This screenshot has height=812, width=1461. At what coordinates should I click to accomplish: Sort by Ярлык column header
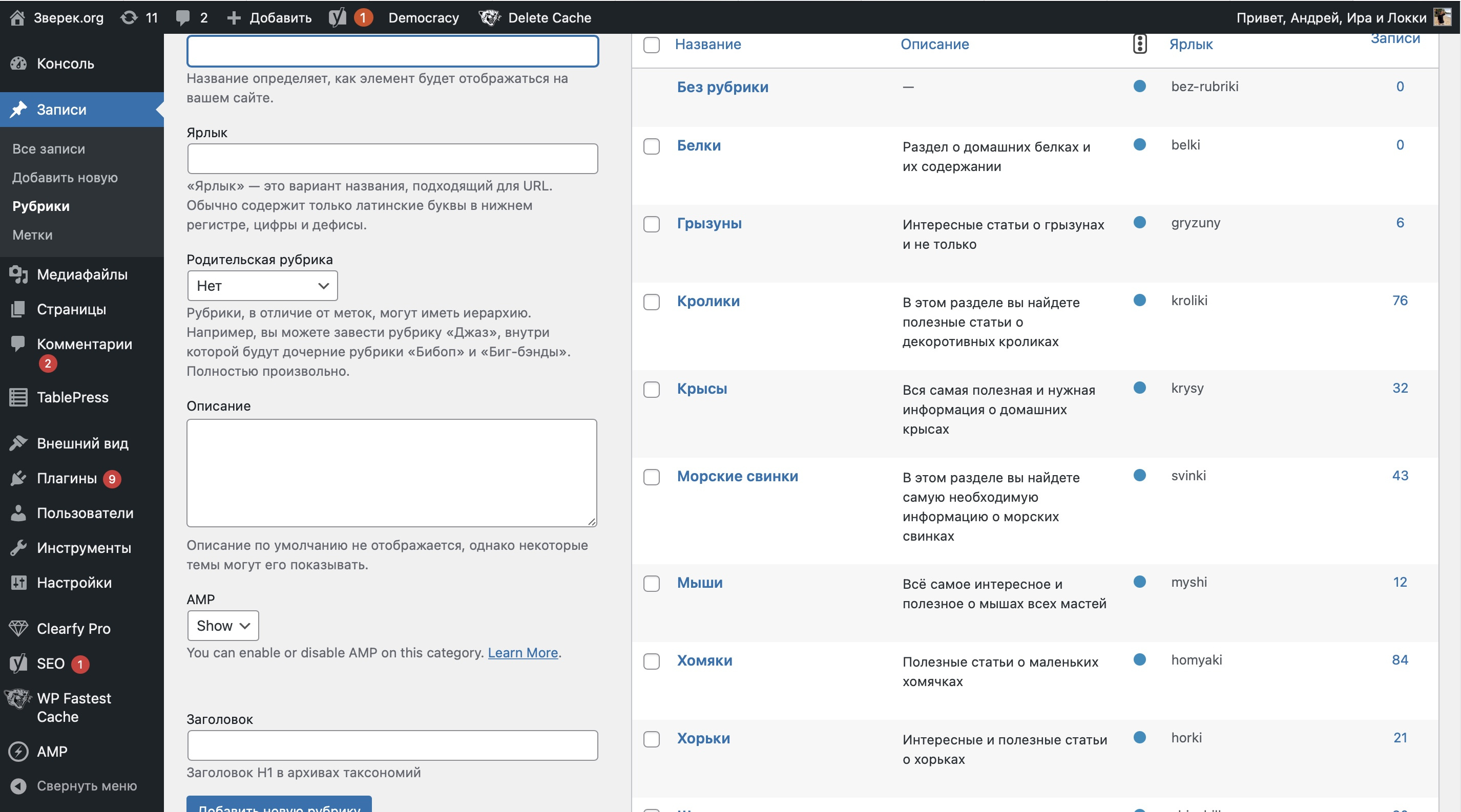1191,44
